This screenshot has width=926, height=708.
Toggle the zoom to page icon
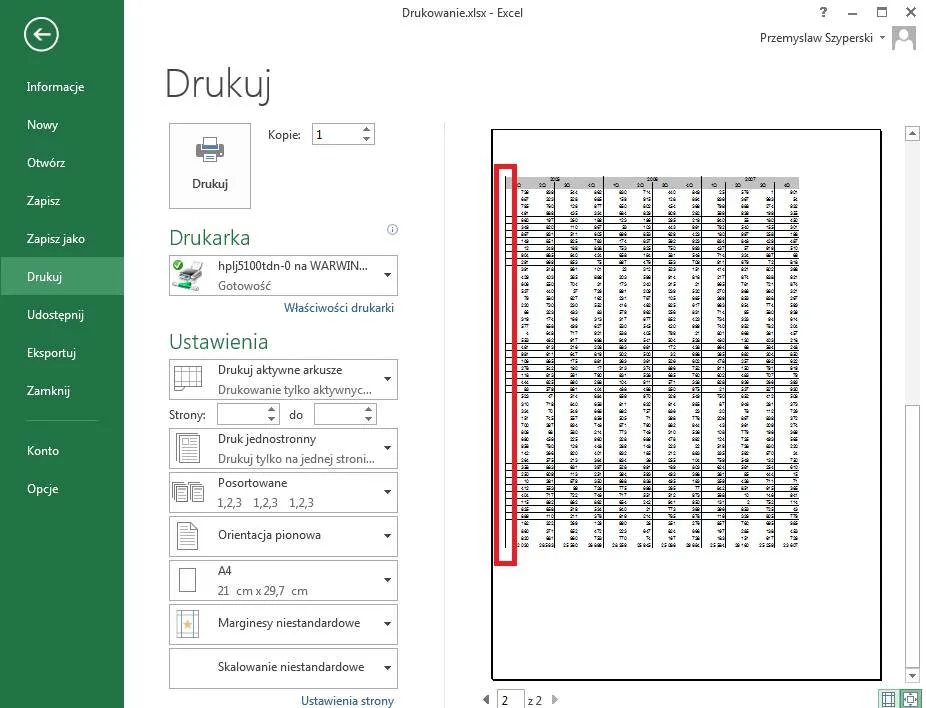coord(909,699)
